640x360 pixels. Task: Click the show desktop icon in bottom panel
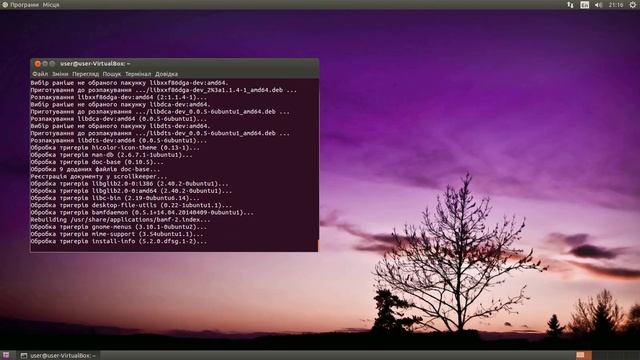coord(6,356)
